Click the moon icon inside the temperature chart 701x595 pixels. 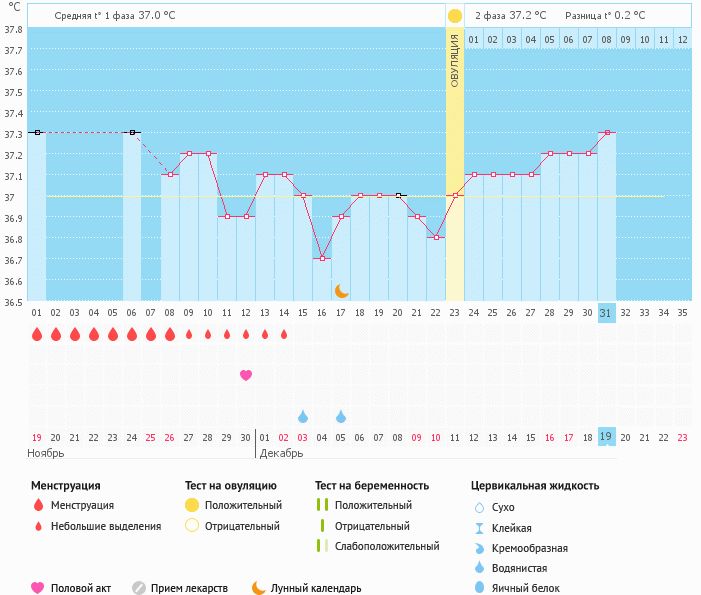[342, 290]
